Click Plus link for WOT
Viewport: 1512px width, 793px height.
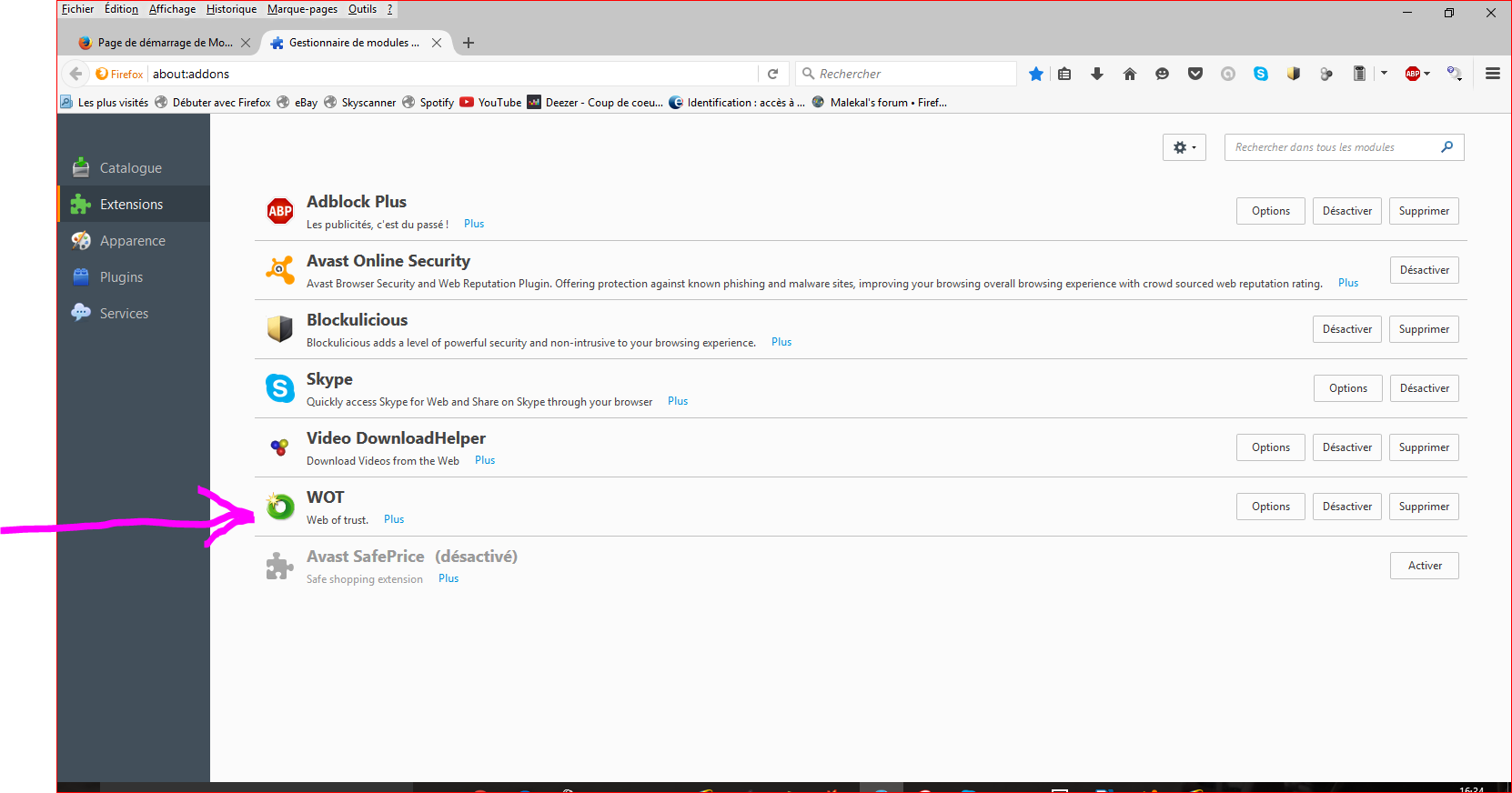point(394,519)
